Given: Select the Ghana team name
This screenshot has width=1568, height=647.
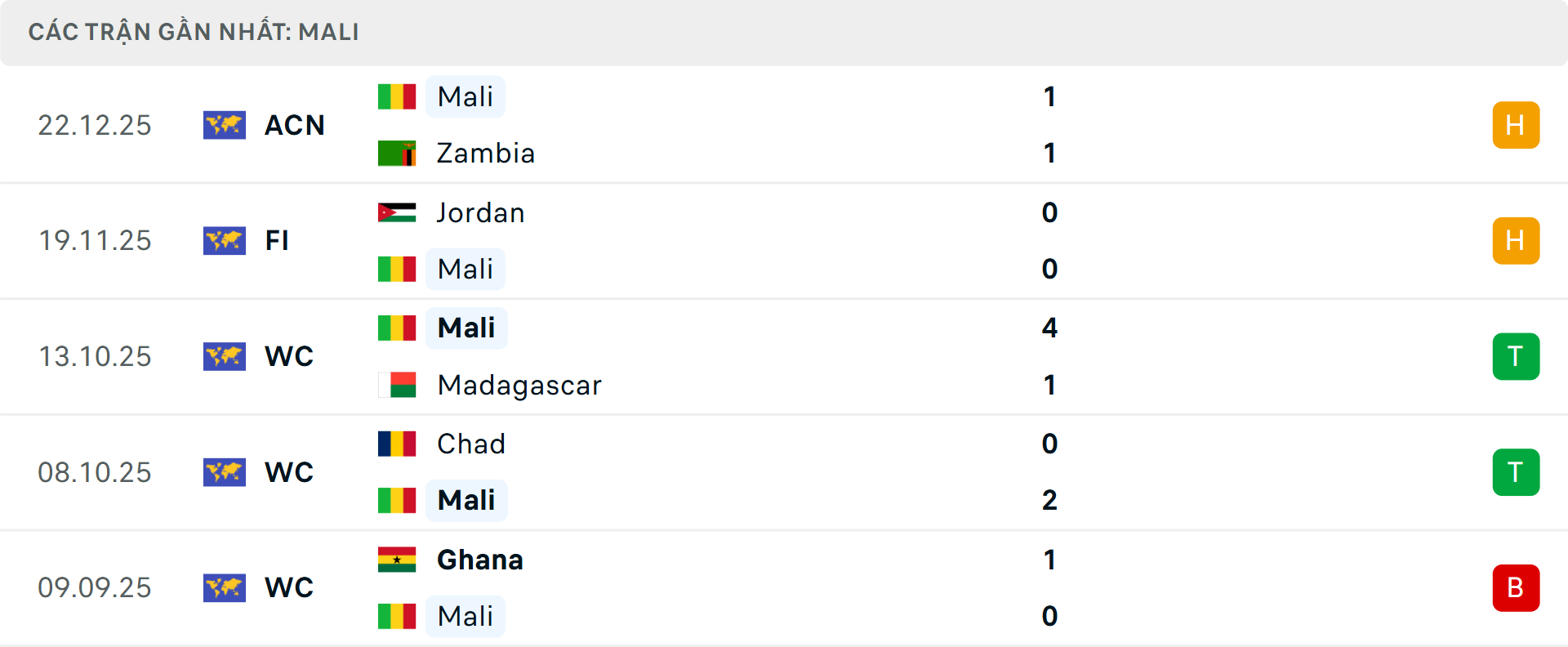Looking at the screenshot, I should pos(480,560).
